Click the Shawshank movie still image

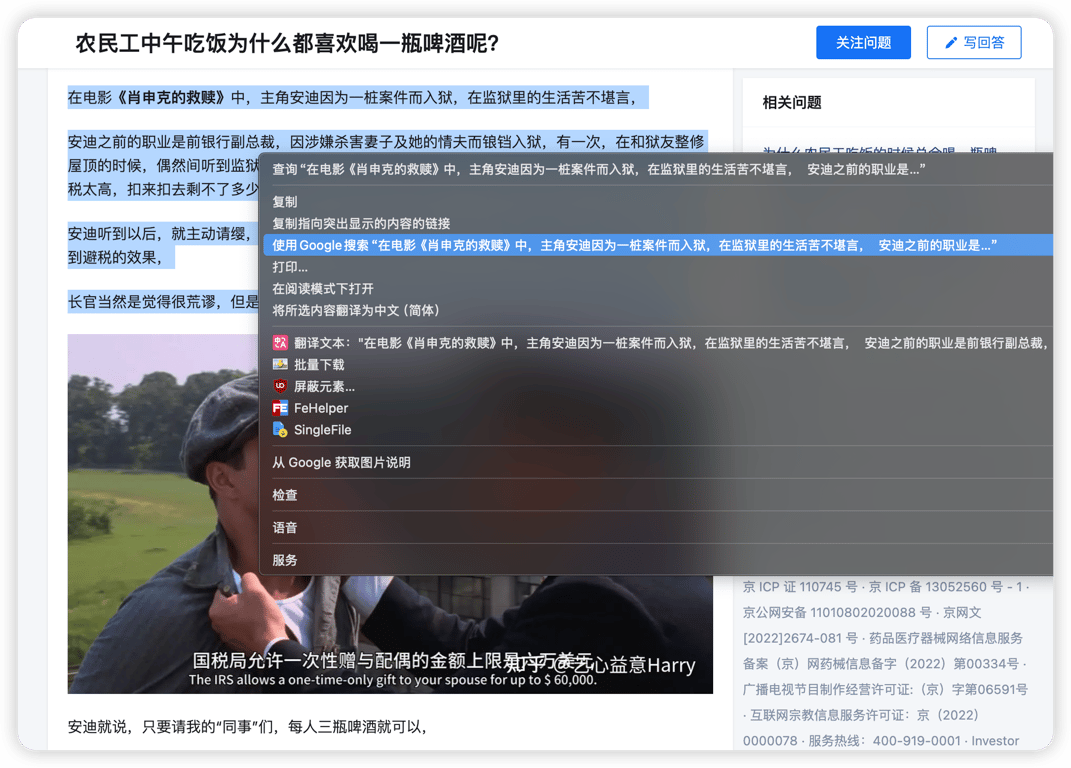(x=164, y=512)
